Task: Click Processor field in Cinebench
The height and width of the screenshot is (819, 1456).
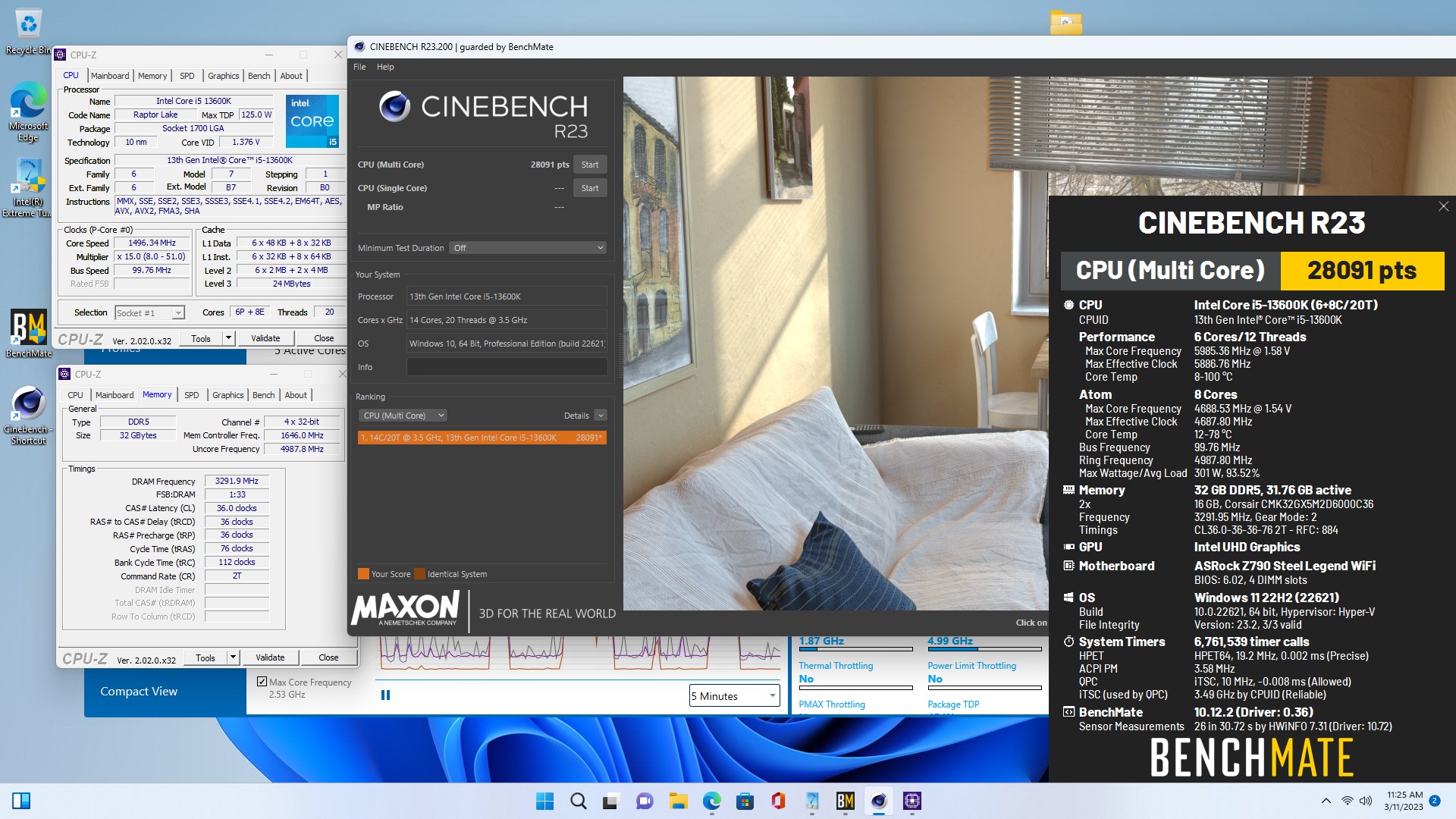Action: pyautogui.click(x=507, y=297)
